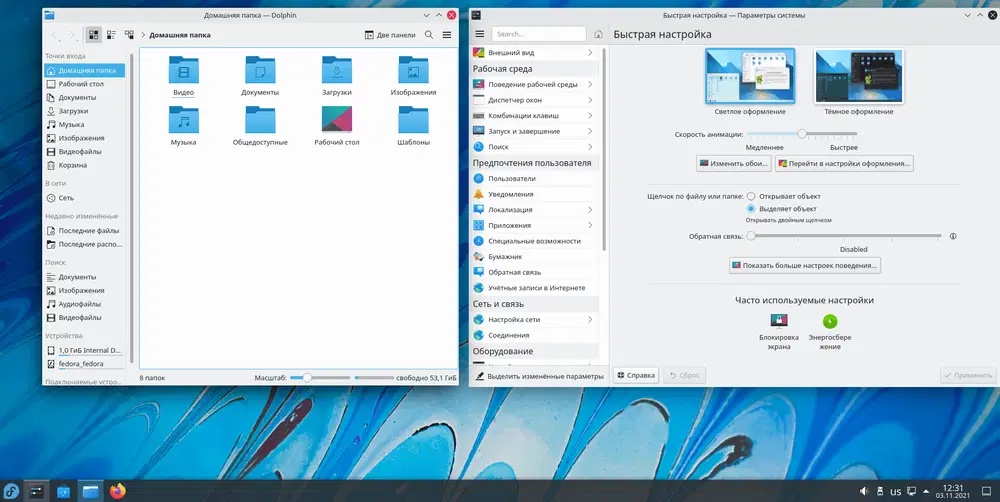Open the Загрузки folder icon
The height and width of the screenshot is (502, 1000).
pyautogui.click(x=337, y=76)
